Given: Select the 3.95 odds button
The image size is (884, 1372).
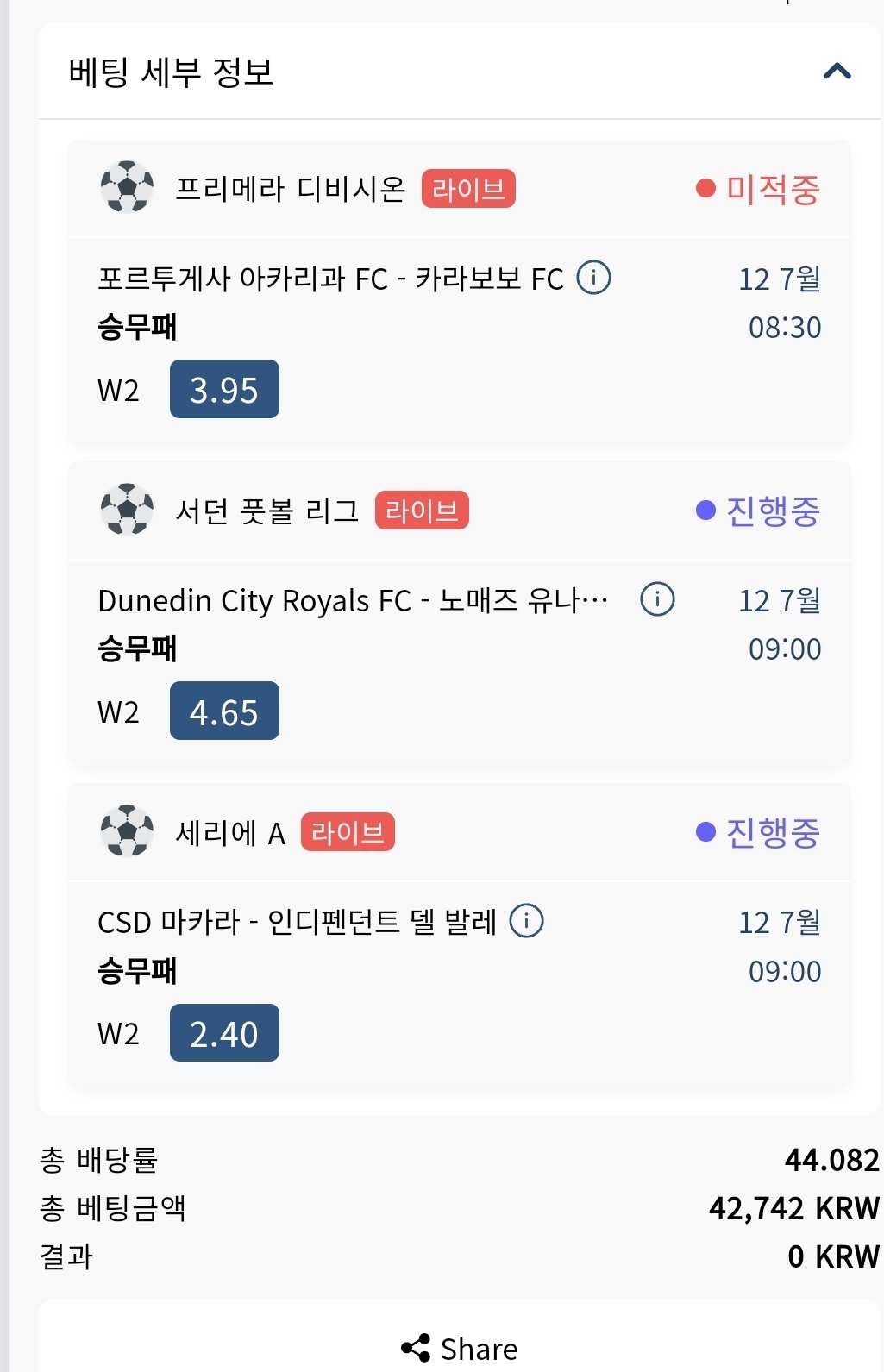Looking at the screenshot, I should coord(224,389).
